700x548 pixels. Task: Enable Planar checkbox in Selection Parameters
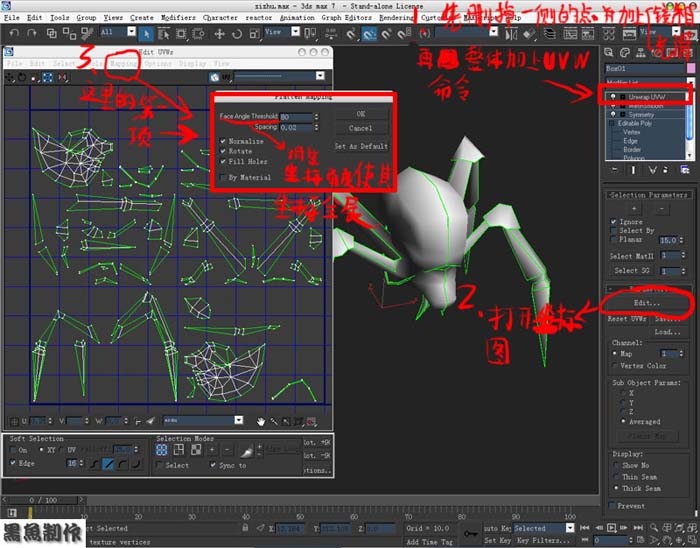pyautogui.click(x=614, y=240)
